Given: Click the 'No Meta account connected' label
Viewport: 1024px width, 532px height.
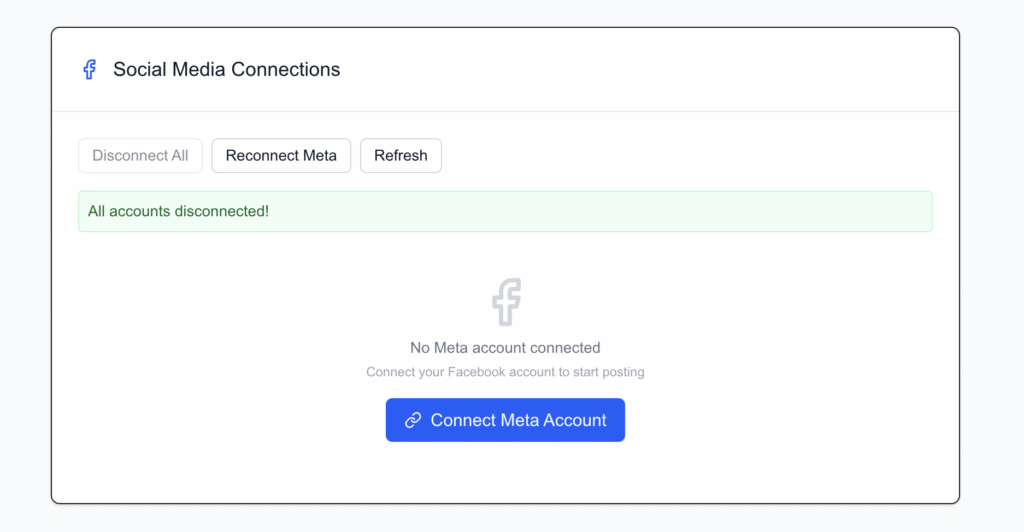Looking at the screenshot, I should coord(505,348).
